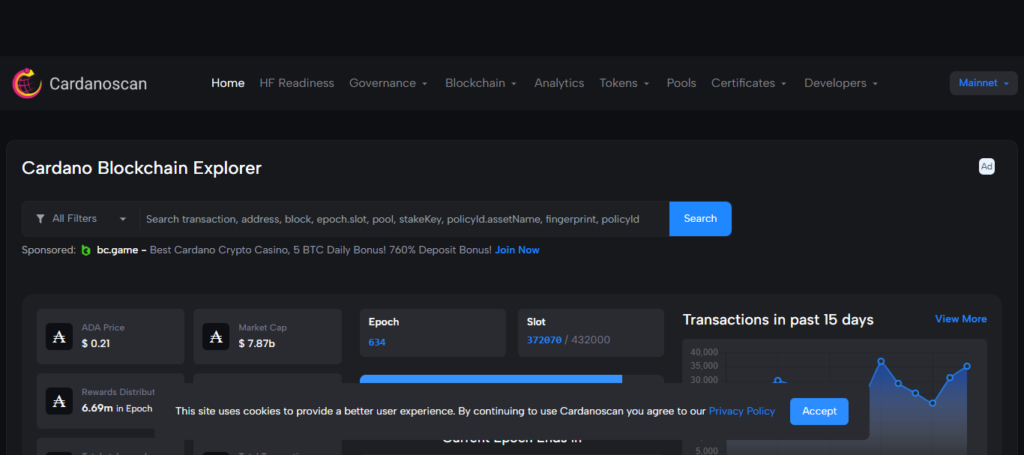Click the last data point on chart
The height and width of the screenshot is (455, 1024).
click(x=967, y=366)
